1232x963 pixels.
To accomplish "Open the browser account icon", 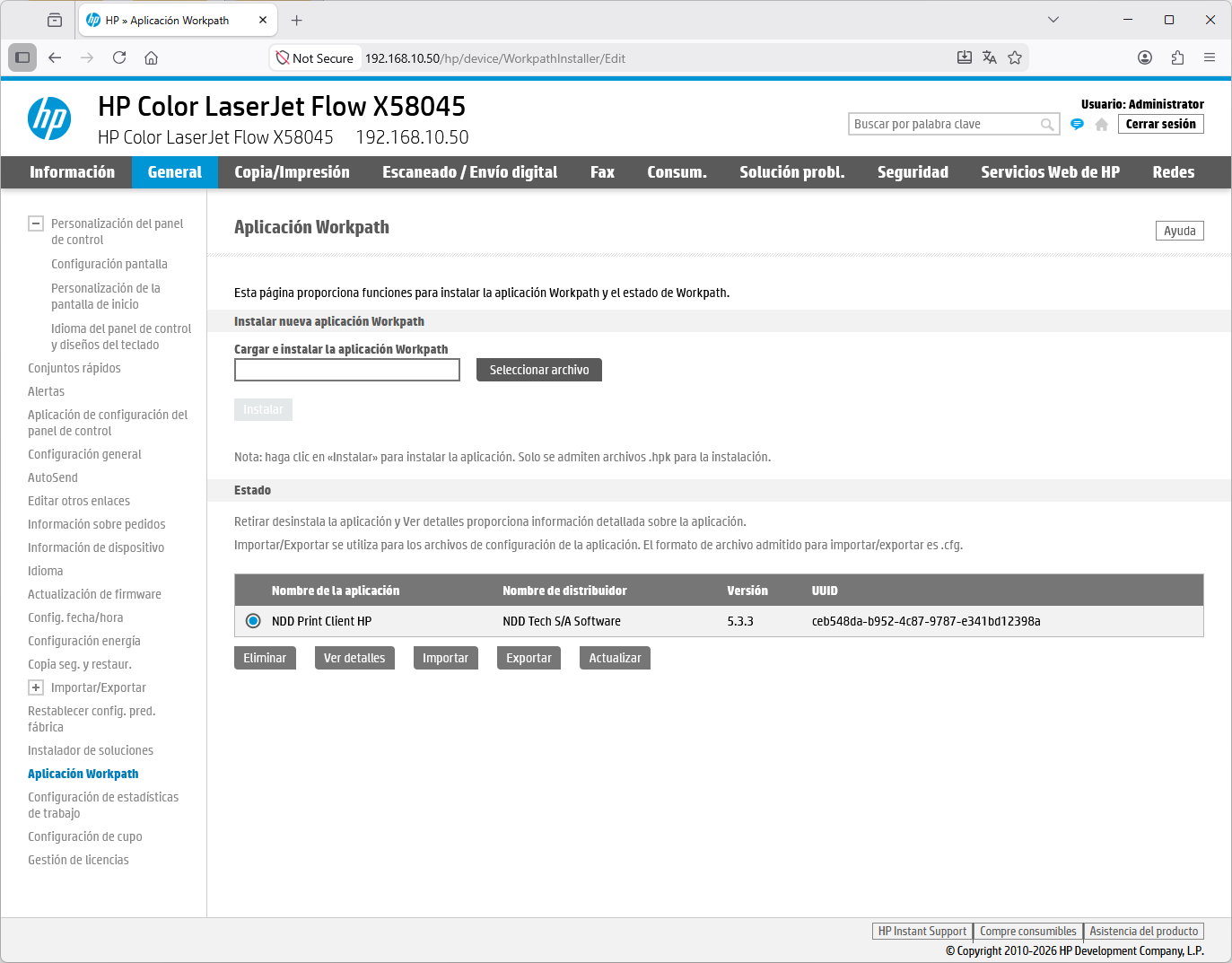I will tap(1145, 57).
